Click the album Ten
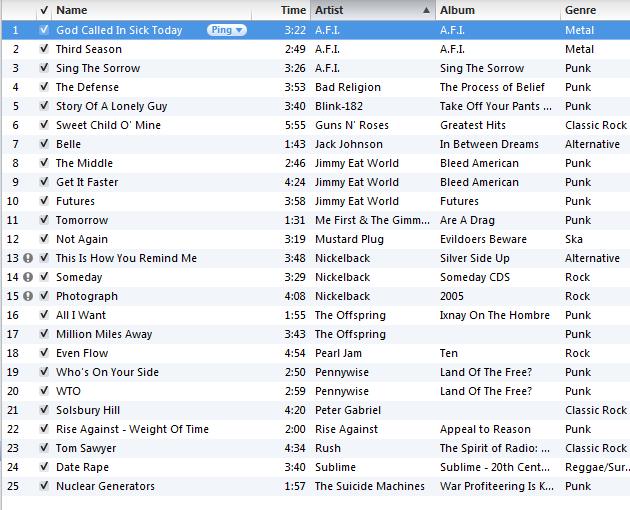630x510 pixels. tap(449, 353)
